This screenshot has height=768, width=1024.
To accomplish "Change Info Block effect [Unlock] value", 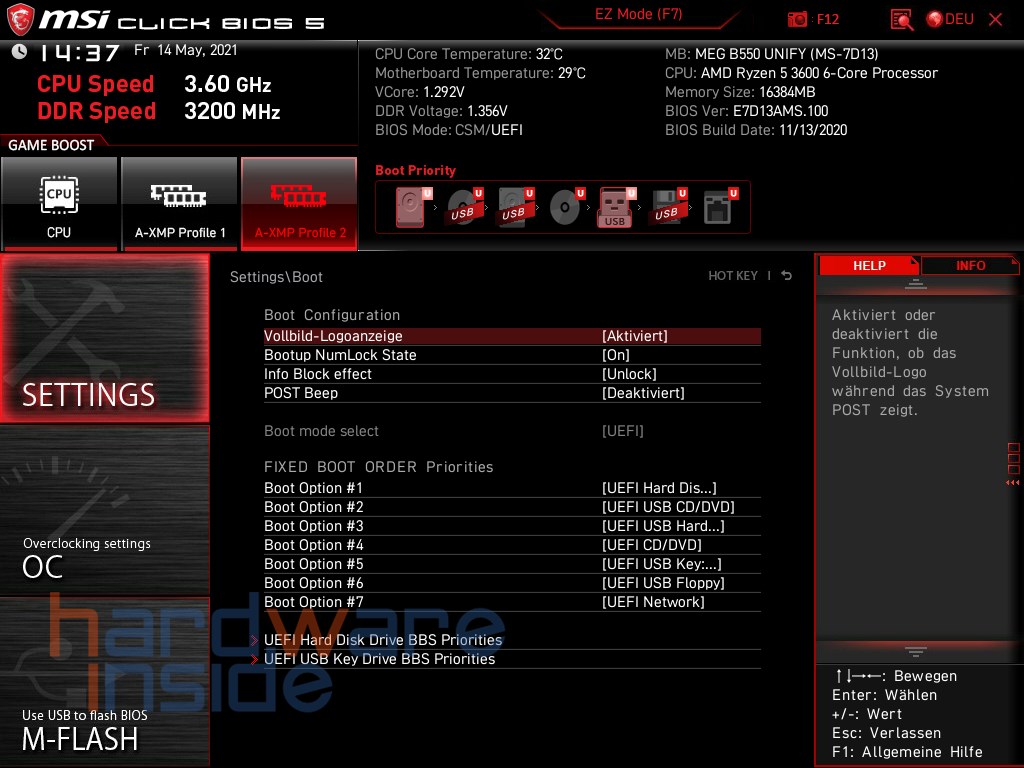I will (x=512, y=374).
